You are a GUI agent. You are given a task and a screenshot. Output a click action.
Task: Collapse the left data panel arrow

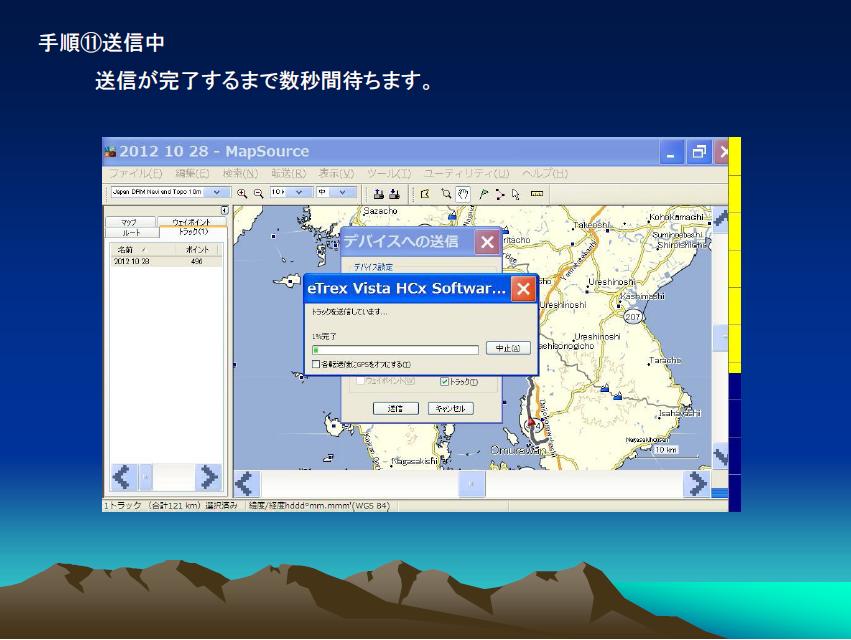point(225,210)
